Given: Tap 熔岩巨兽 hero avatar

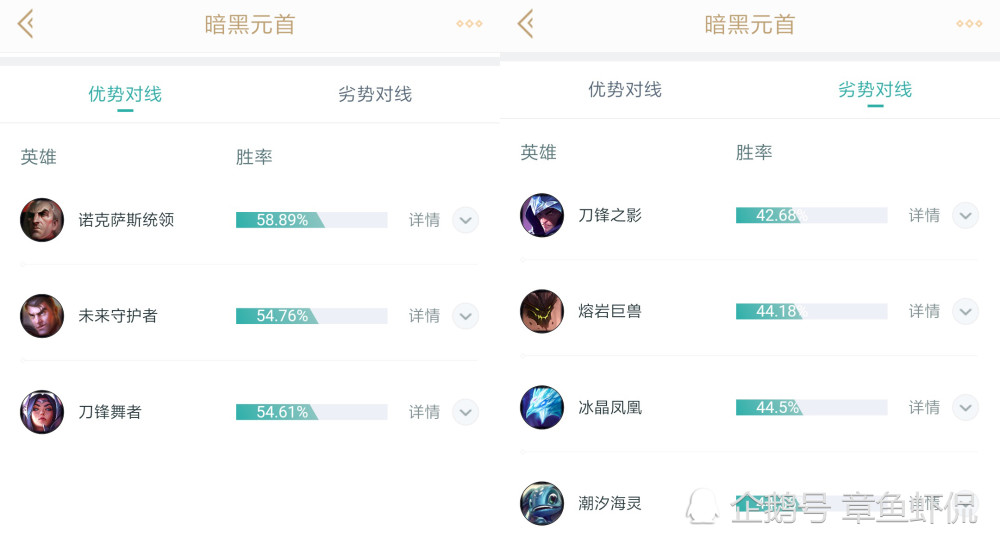Looking at the screenshot, I should 542,311.
